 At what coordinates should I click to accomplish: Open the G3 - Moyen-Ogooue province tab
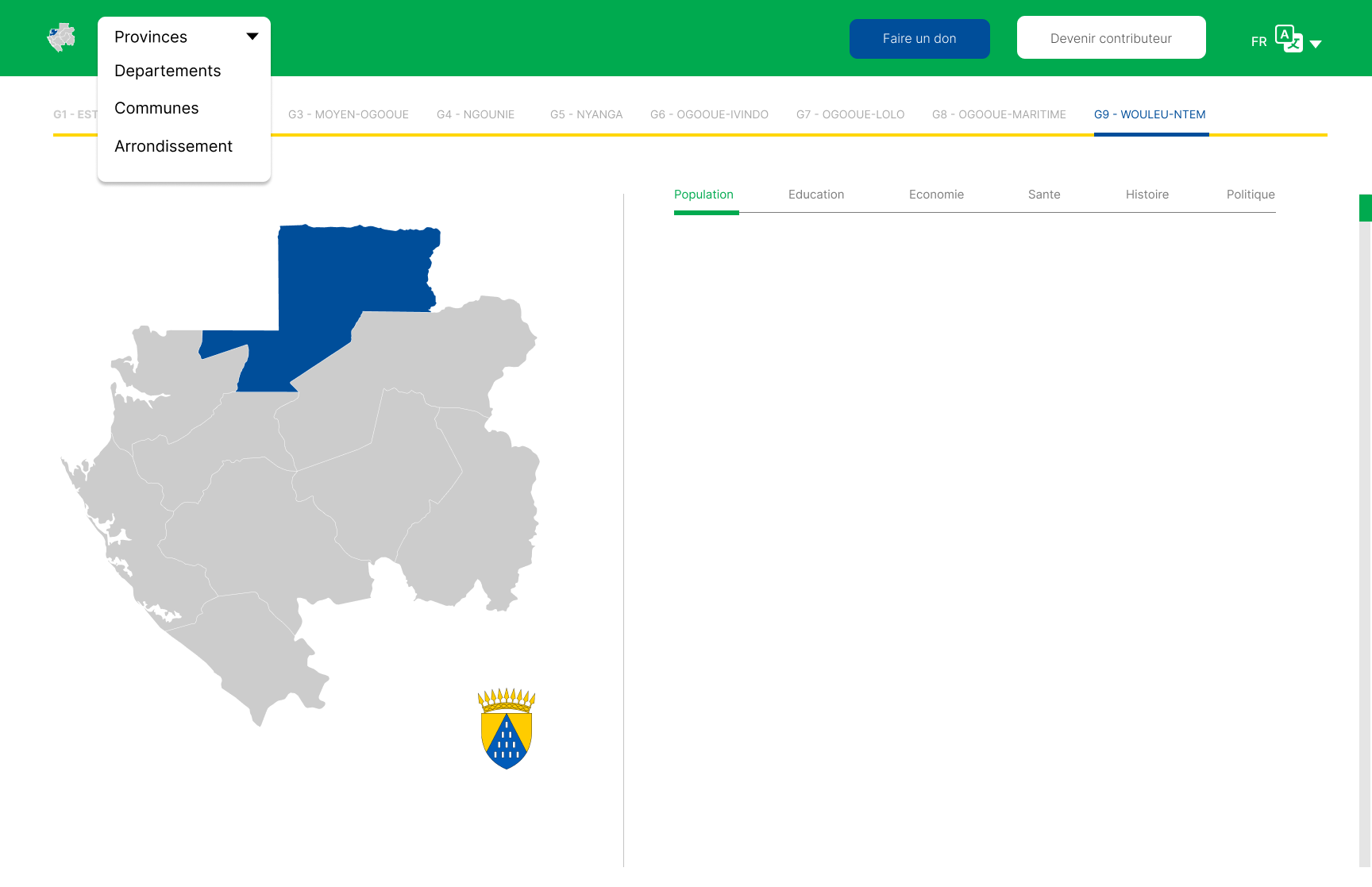click(348, 114)
